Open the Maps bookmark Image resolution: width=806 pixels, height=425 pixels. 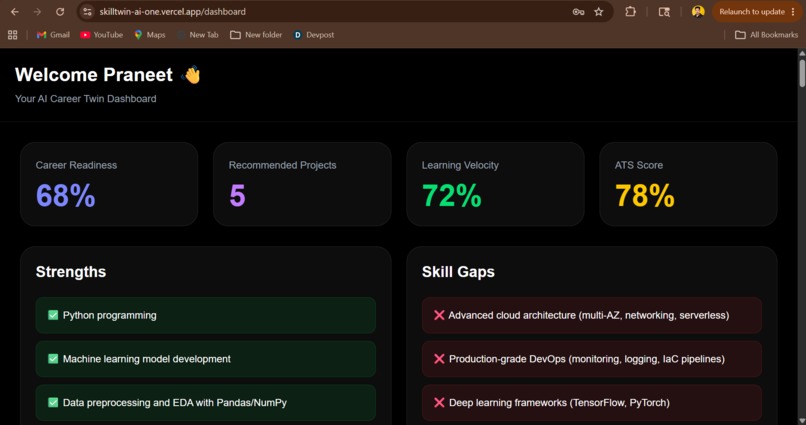(150, 35)
